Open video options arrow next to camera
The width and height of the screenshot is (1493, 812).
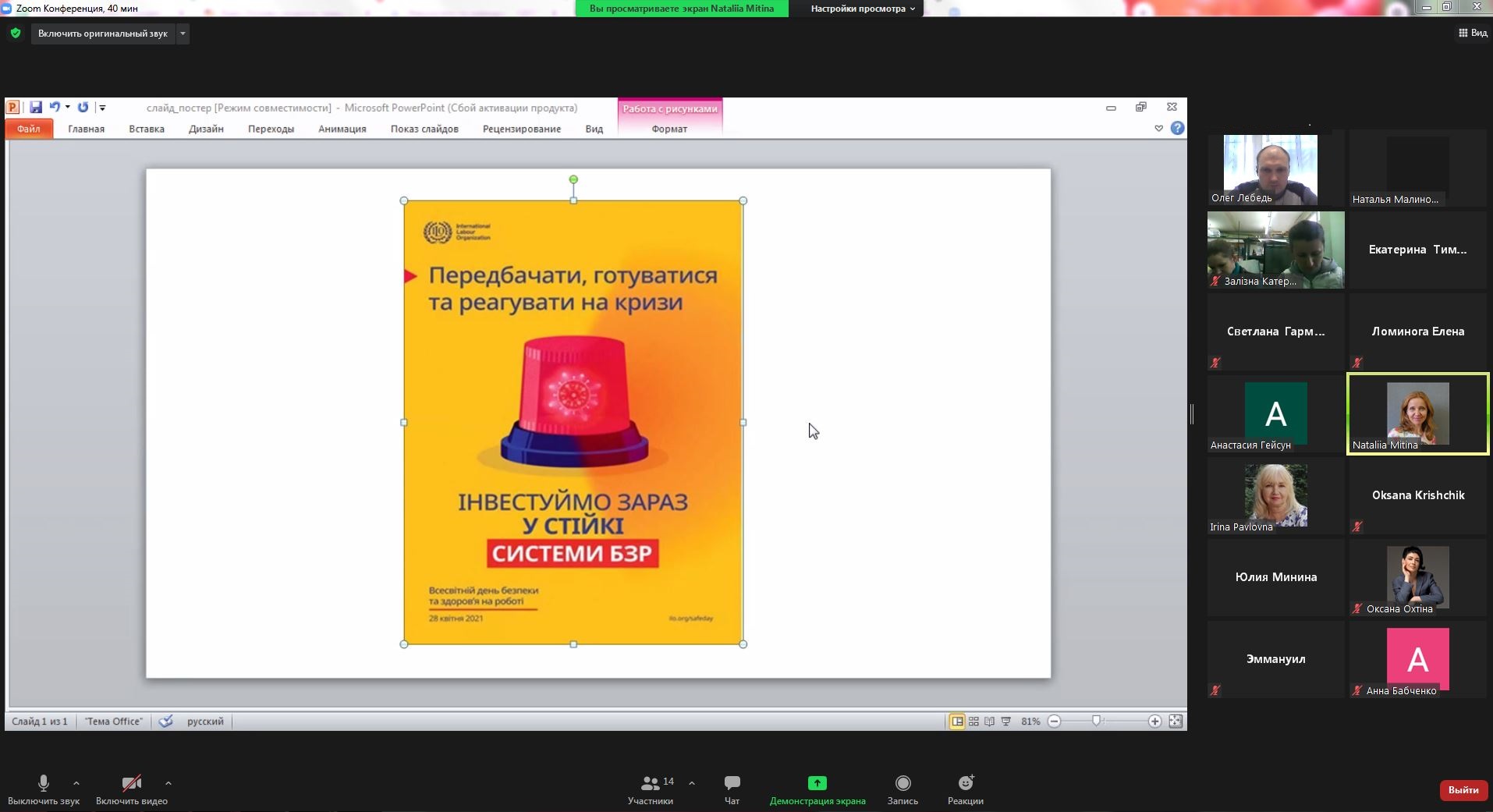168,783
